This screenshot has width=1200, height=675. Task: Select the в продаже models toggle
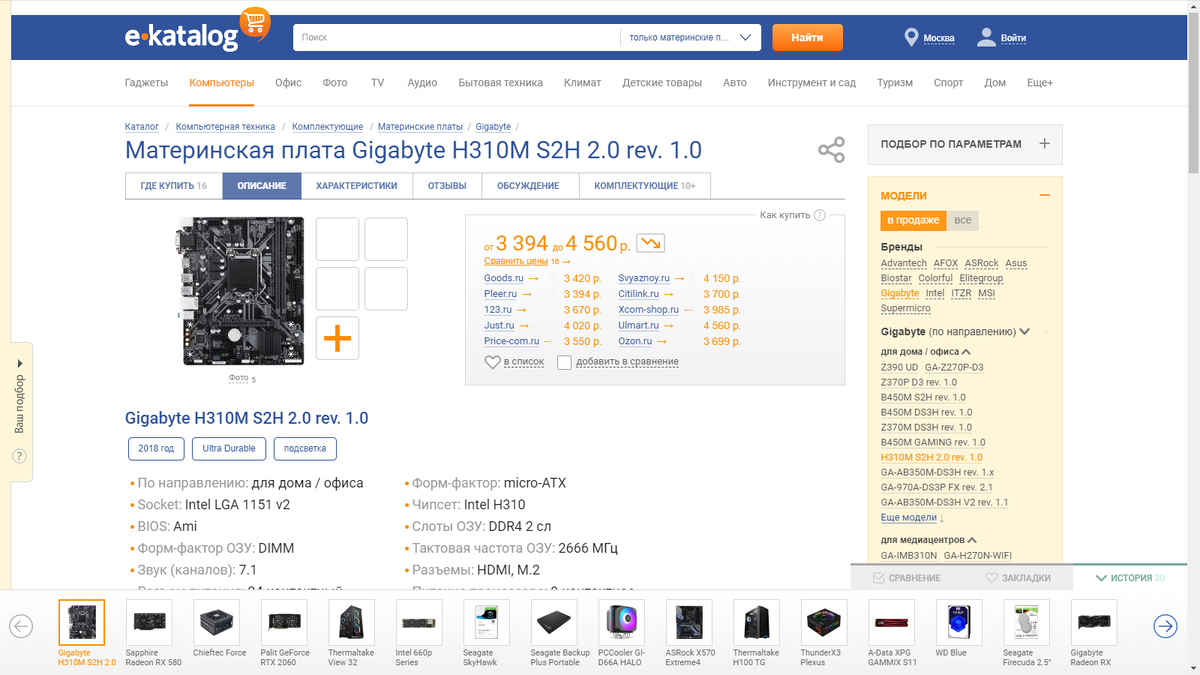pyautogui.click(x=912, y=220)
